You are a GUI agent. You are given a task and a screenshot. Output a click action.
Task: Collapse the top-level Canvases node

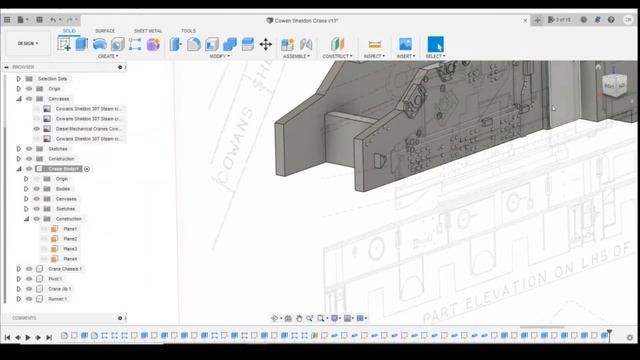coord(19,99)
